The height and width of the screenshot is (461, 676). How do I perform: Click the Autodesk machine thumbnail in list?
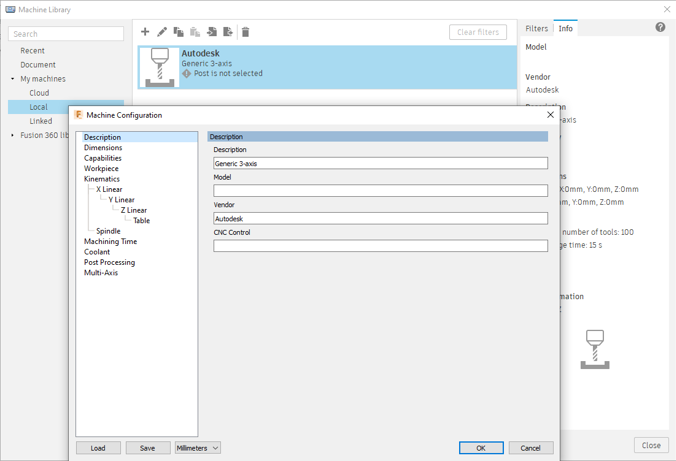pos(160,67)
